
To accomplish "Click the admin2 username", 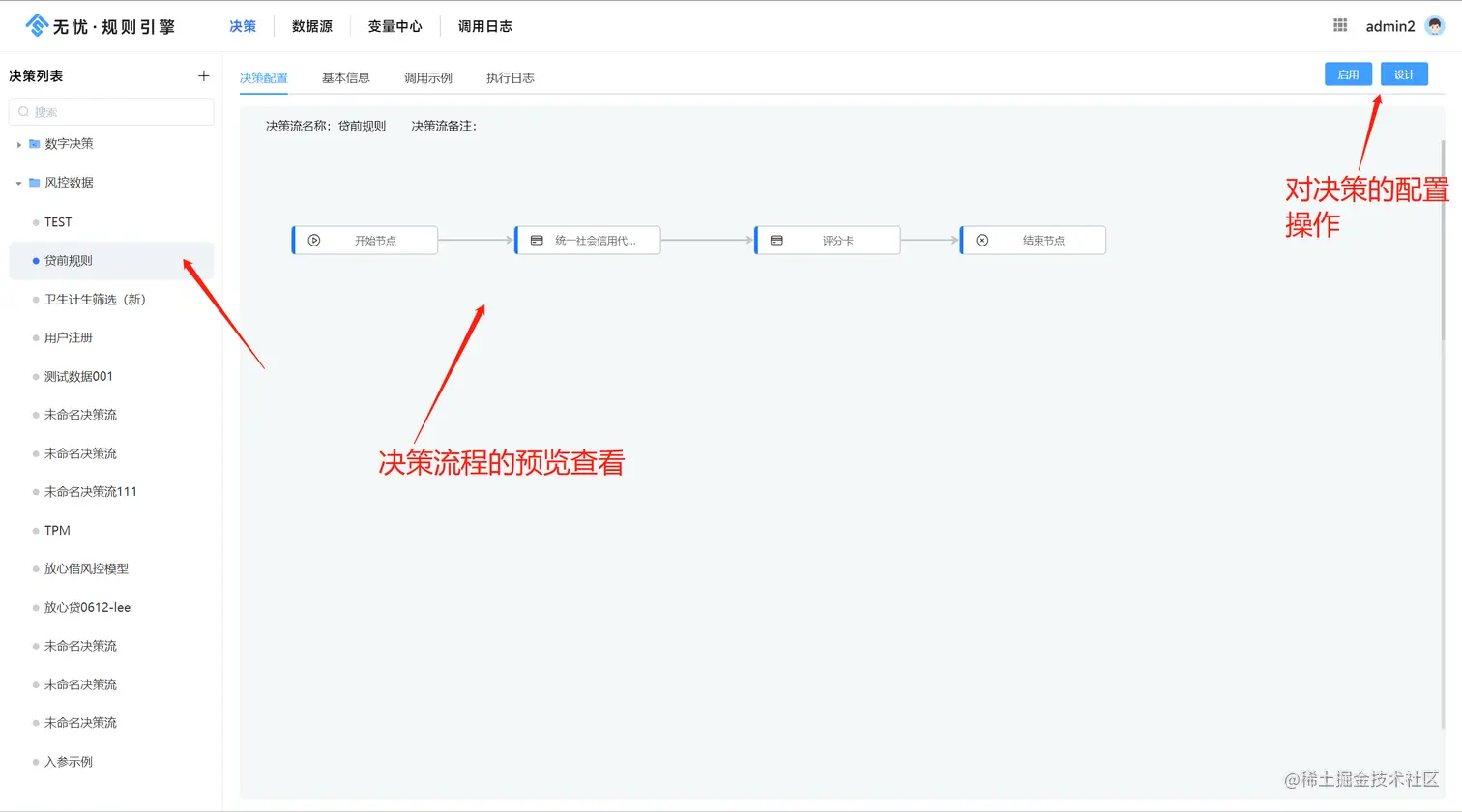I will (1390, 26).
